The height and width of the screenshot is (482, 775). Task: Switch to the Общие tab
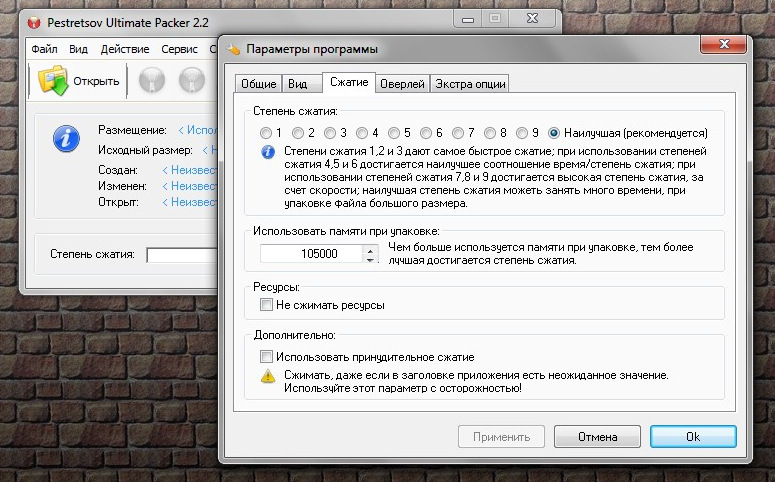pyautogui.click(x=258, y=84)
